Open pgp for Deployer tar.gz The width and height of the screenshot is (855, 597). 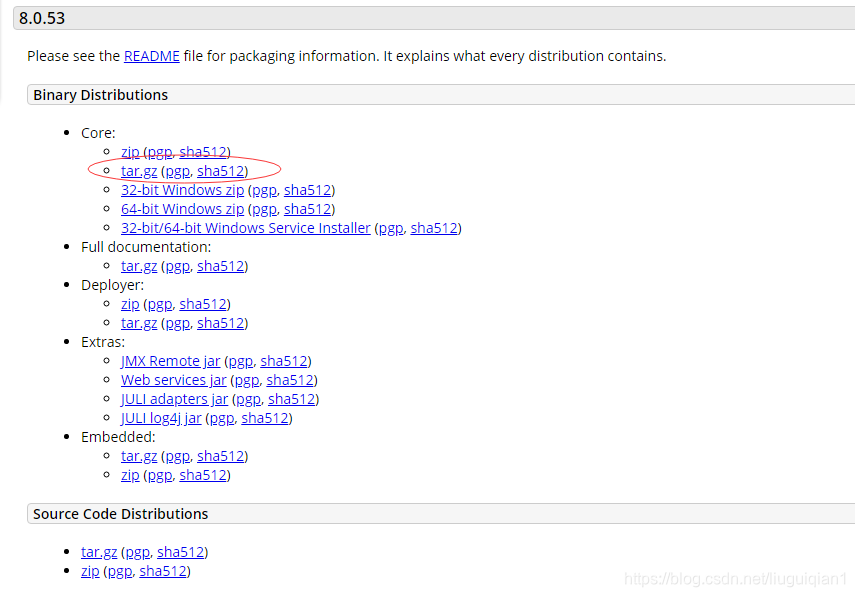click(178, 323)
